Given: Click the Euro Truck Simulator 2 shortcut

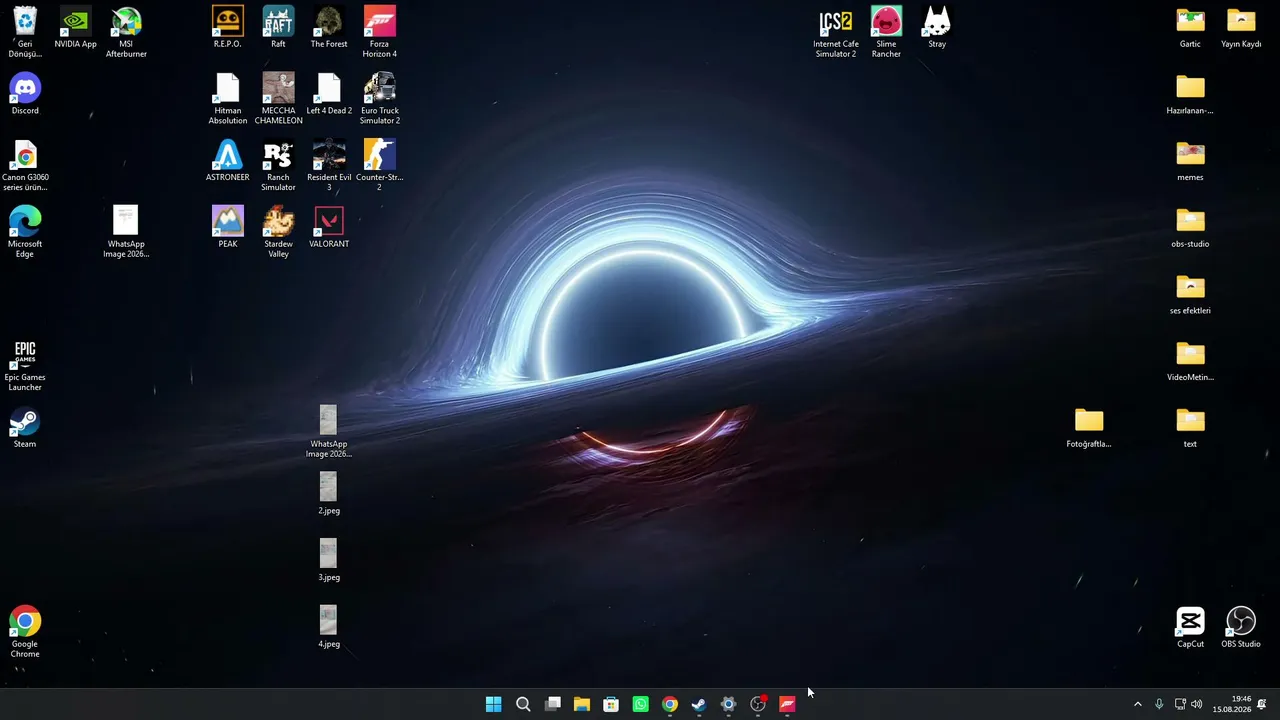Looking at the screenshot, I should point(379,99).
